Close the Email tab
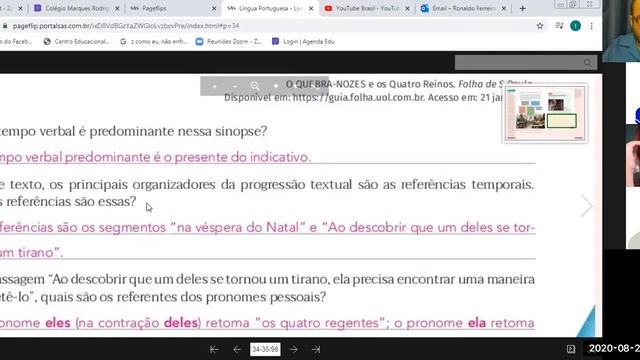The image size is (640, 360). click(x=504, y=8)
